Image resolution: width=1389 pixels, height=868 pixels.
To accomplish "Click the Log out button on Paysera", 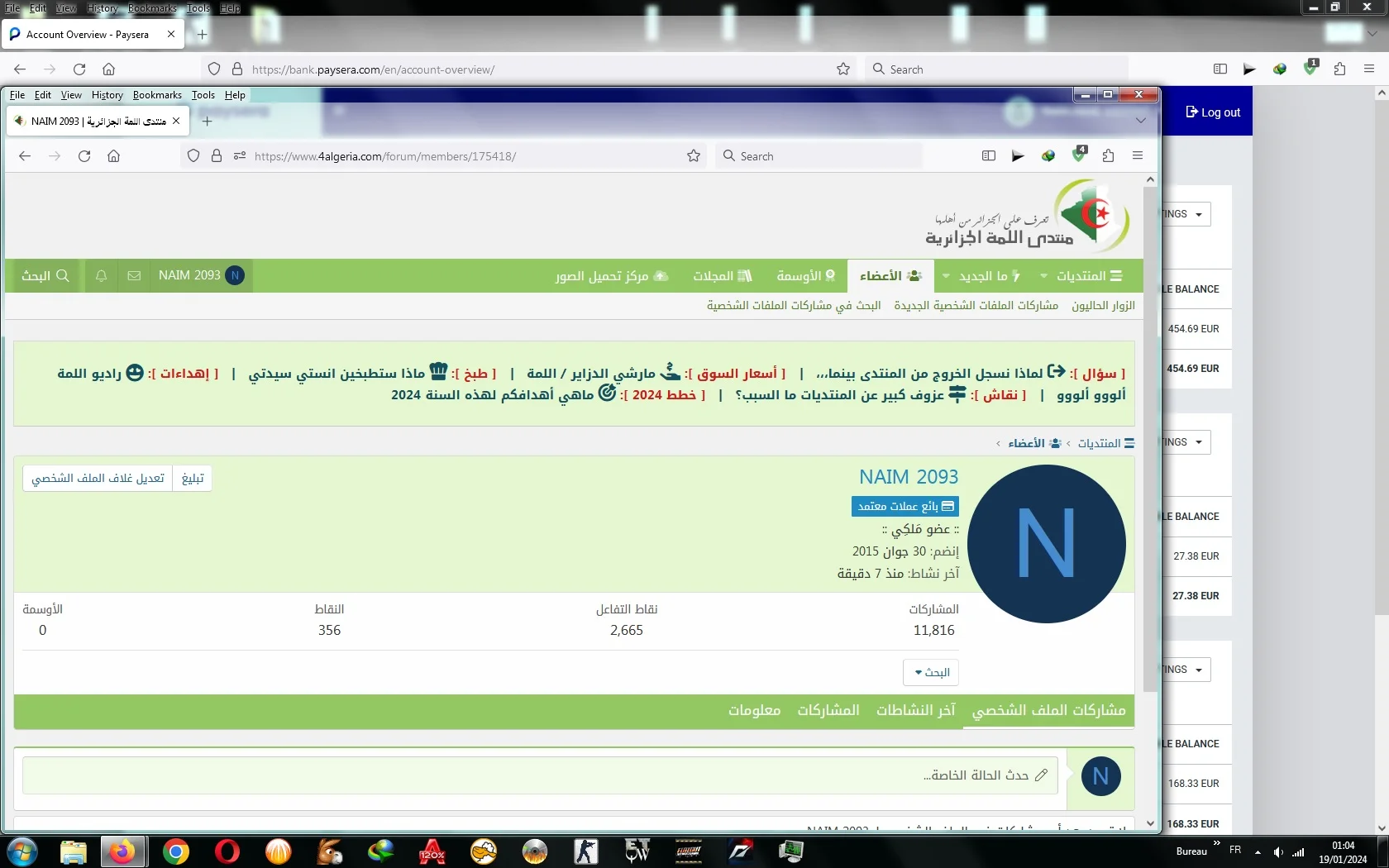I will pyautogui.click(x=1213, y=112).
